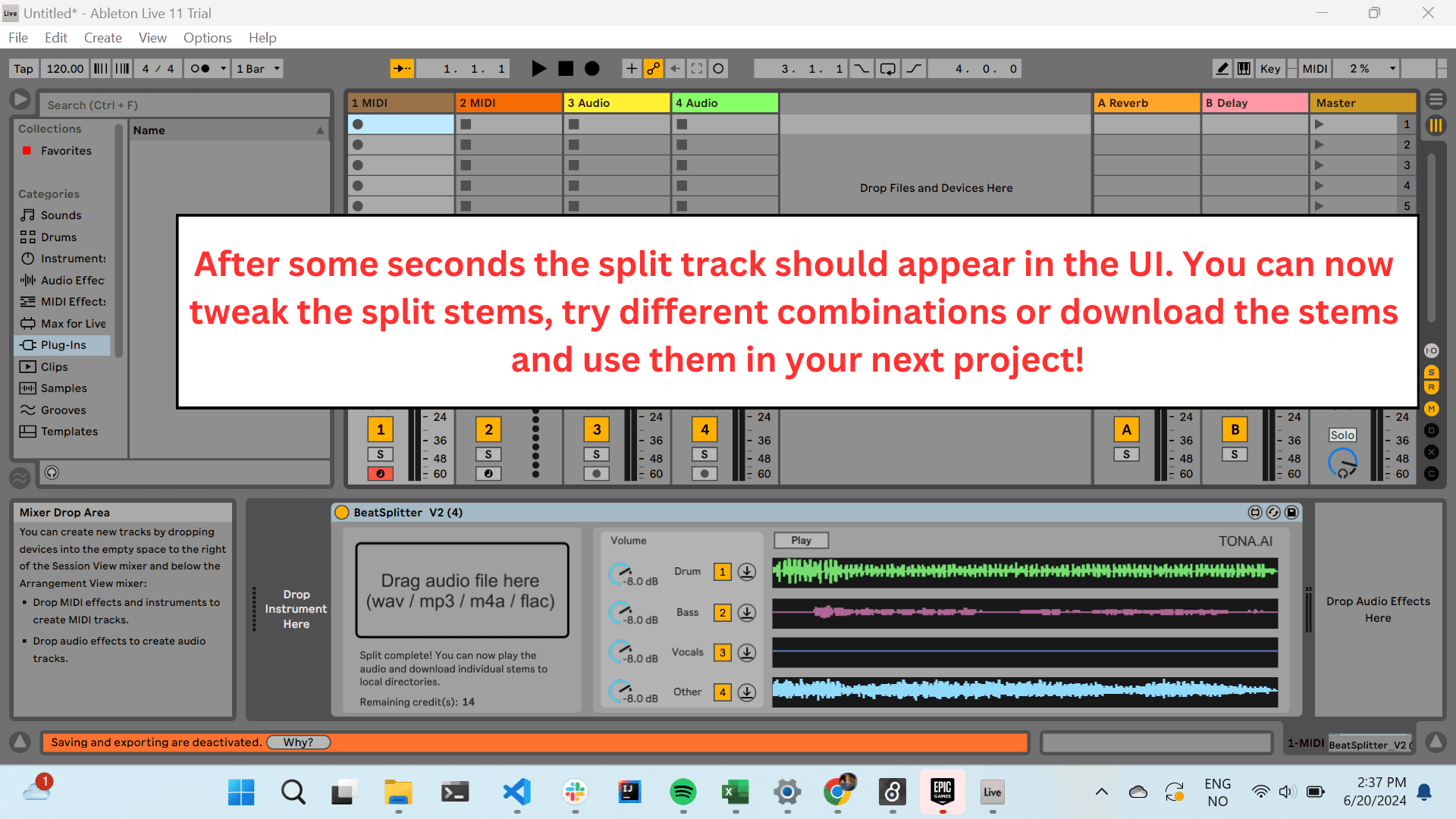
Task: Download the Bass stem file
Action: (x=747, y=612)
